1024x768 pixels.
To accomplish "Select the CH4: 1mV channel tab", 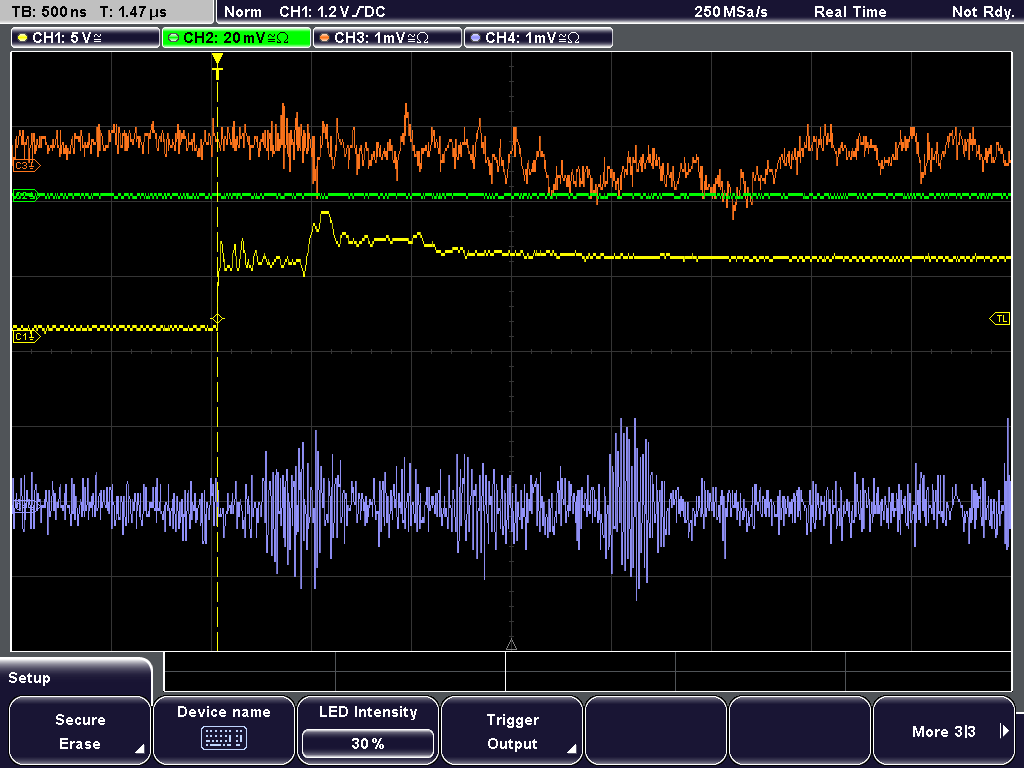I will 538,38.
